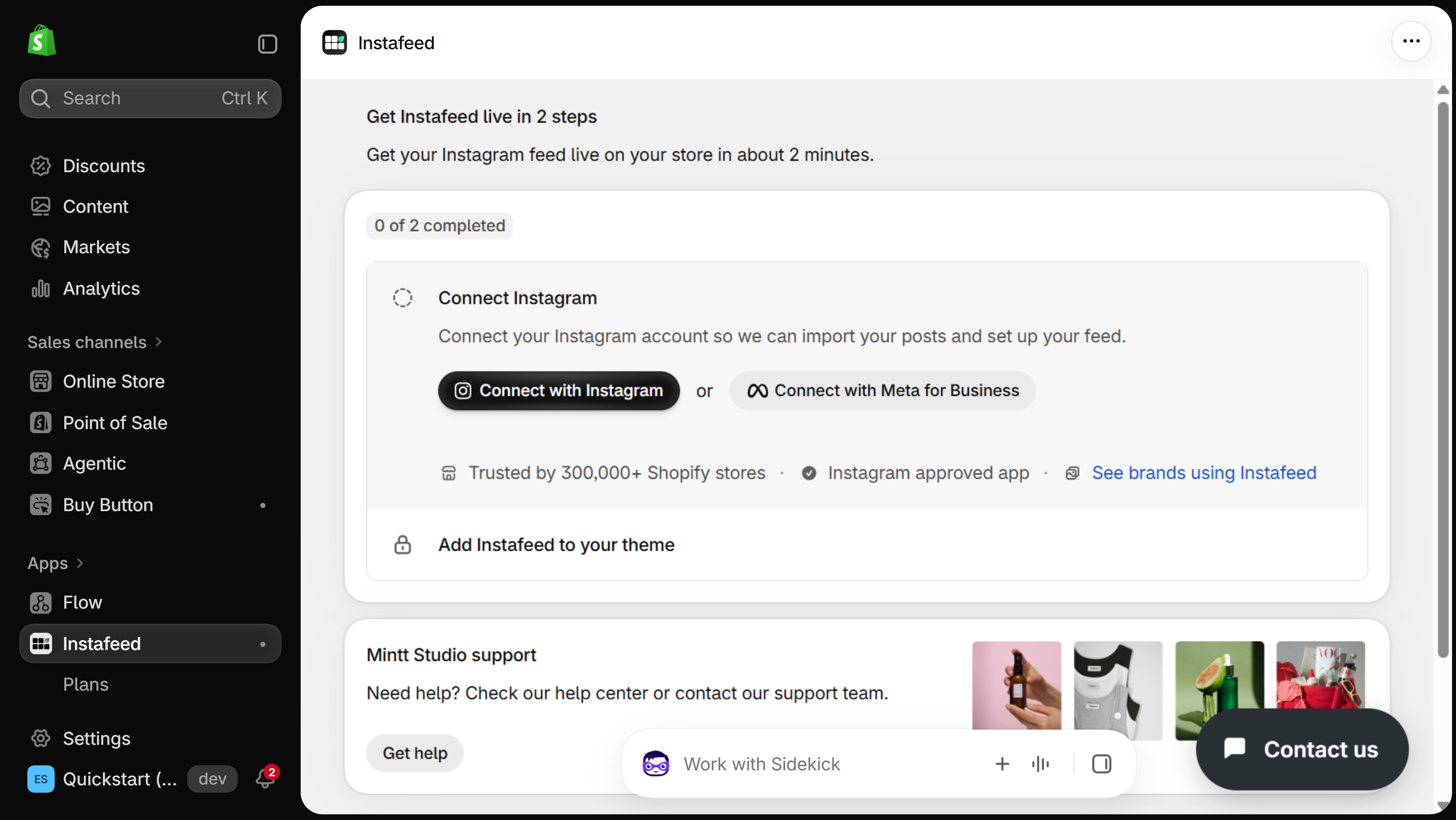Screen dimensions: 1456x820
Task: Click the voice waveform icon in Sidekick
Action: coord(1041,764)
